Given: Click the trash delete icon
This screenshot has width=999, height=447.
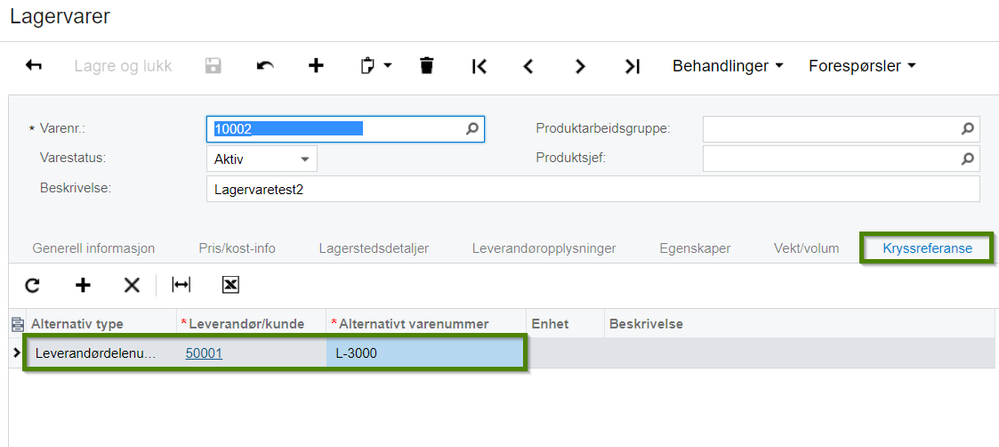Looking at the screenshot, I should tap(427, 66).
